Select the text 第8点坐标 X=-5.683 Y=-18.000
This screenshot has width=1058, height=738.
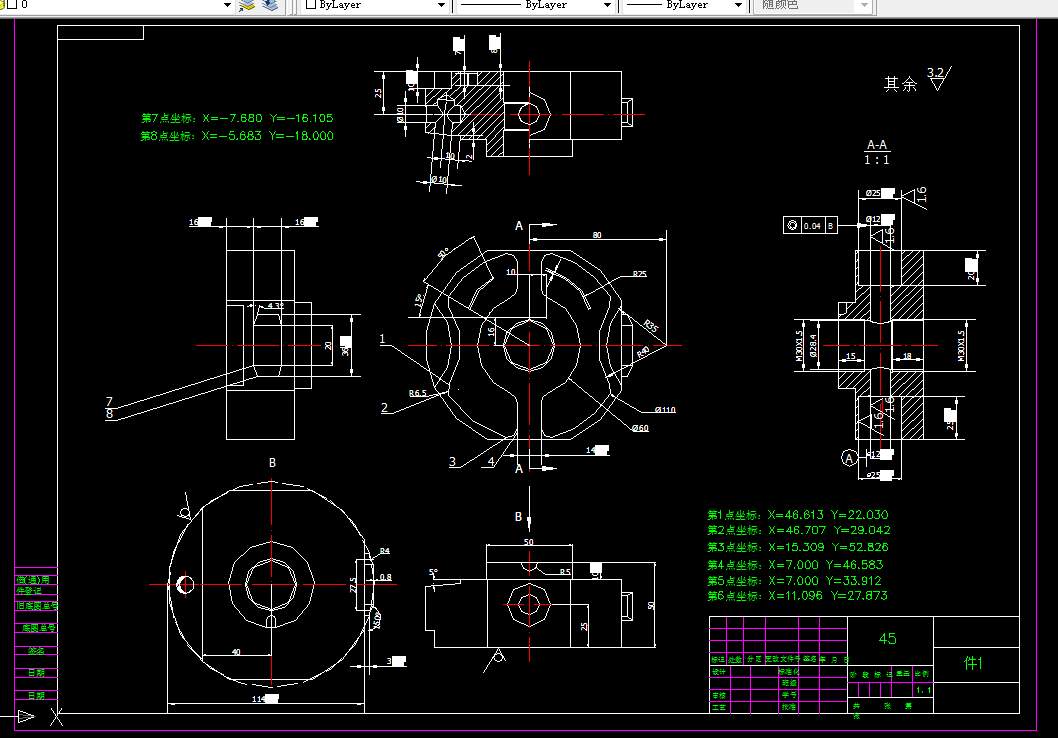click(237, 136)
